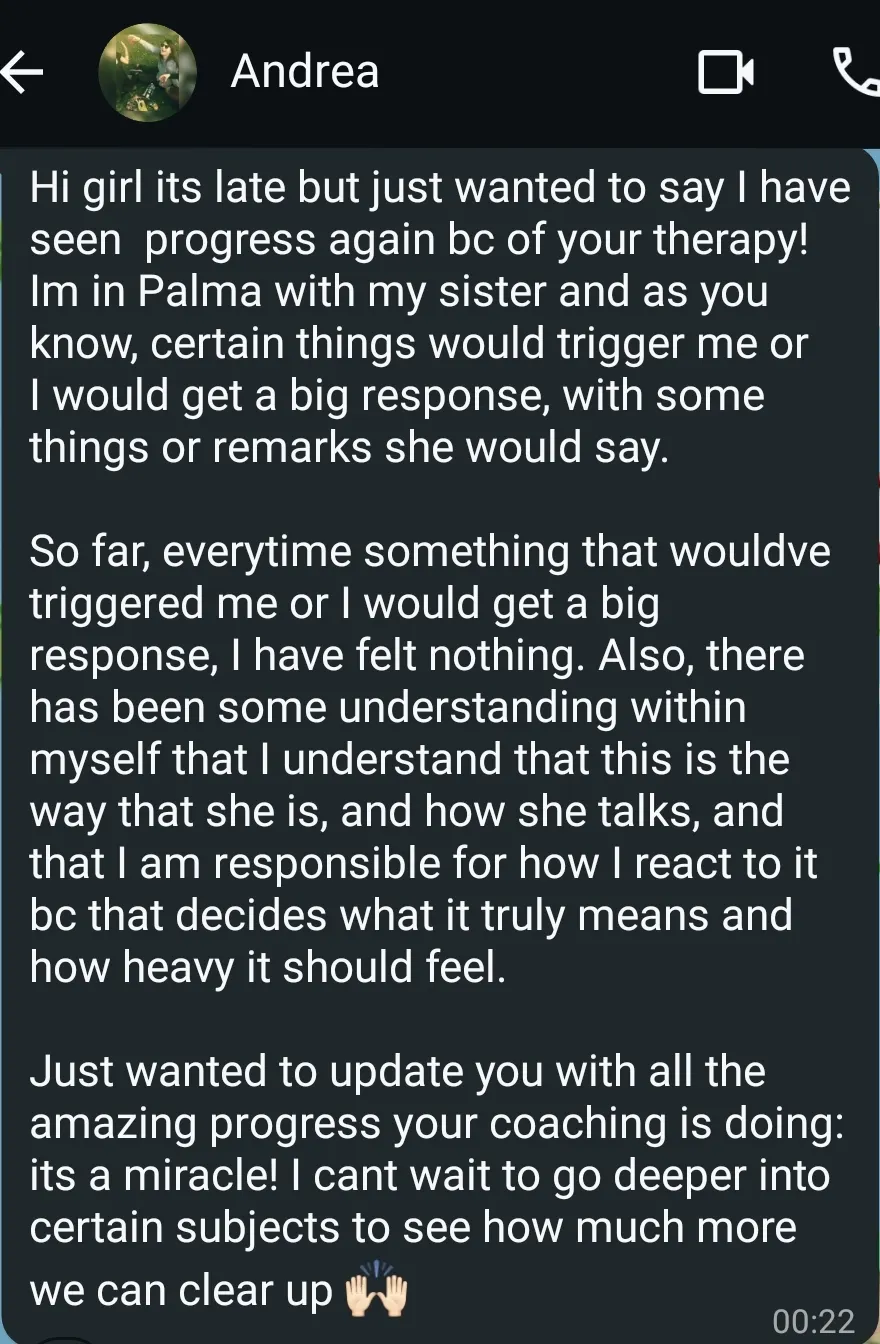Click 'we can clear up' closing text
Viewport: 880px width, 1344px height.
[180, 1292]
